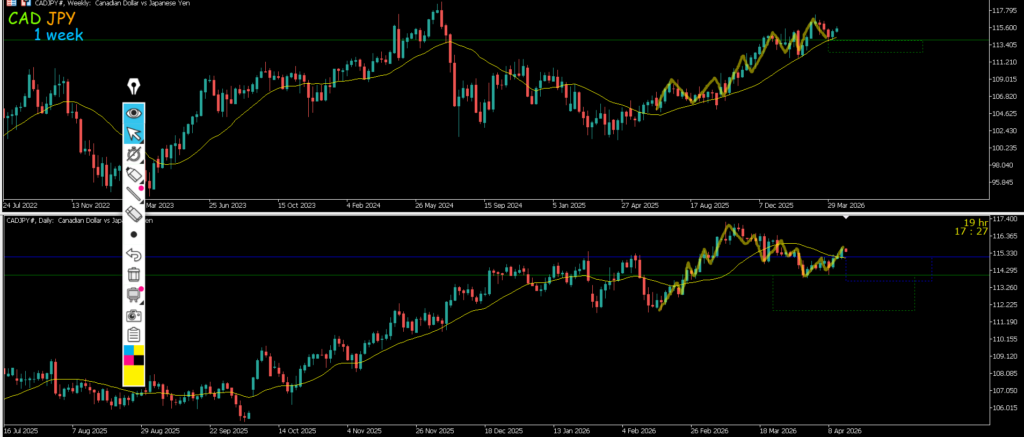Click the crossed-circle tool below the cursor
This screenshot has width=1024, height=437.
coord(133,155)
